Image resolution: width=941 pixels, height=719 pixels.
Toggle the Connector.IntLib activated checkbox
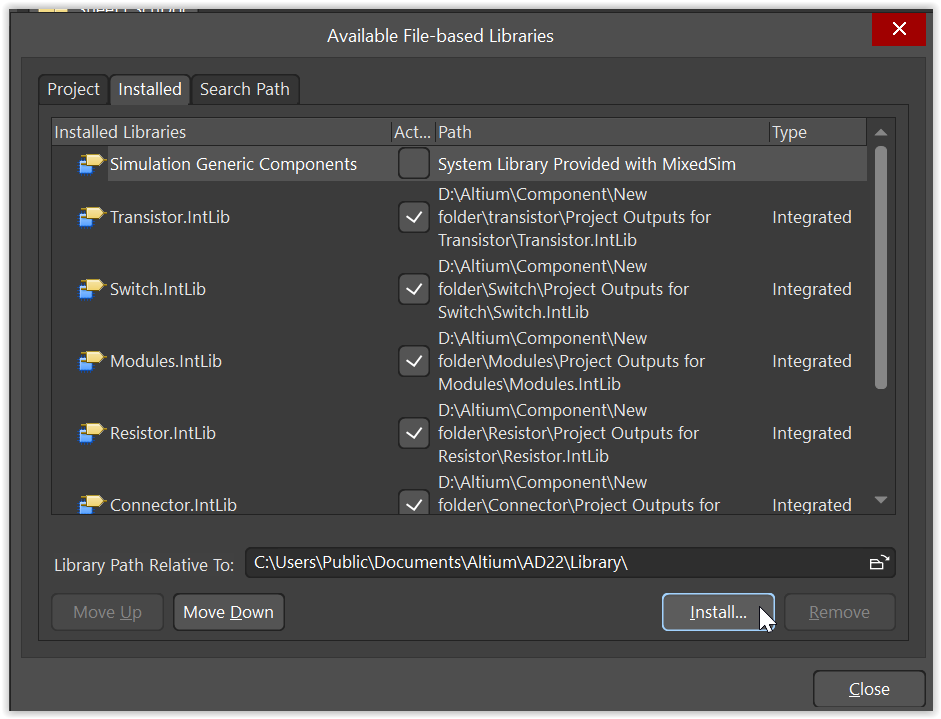coord(413,502)
